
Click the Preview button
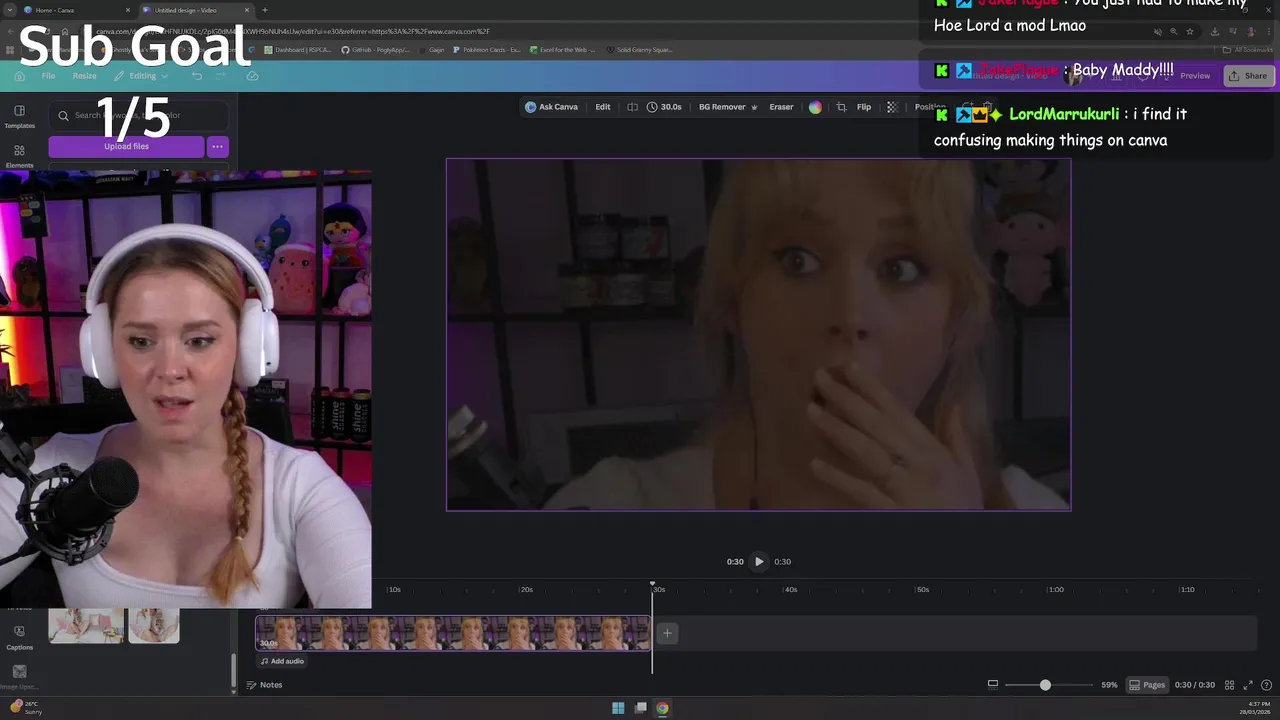1195,76
